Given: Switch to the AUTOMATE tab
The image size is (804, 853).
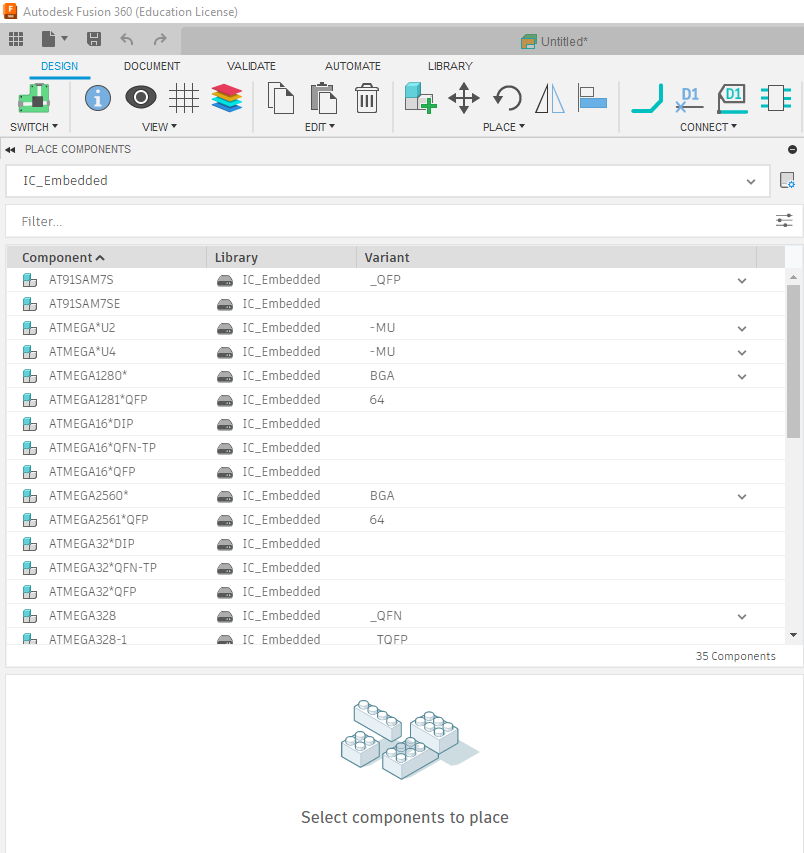Looking at the screenshot, I should click(352, 66).
